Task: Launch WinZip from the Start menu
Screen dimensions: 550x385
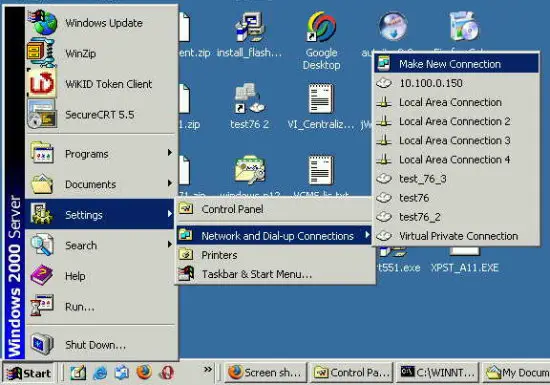Action: (101, 53)
